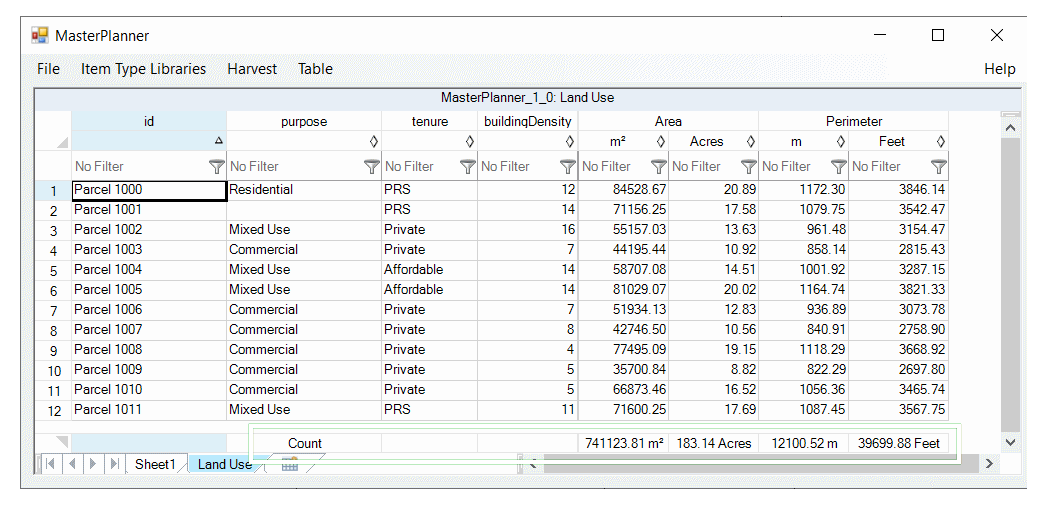Click the add new sheet icon
The width and height of the screenshot is (1048, 510).
point(289,465)
